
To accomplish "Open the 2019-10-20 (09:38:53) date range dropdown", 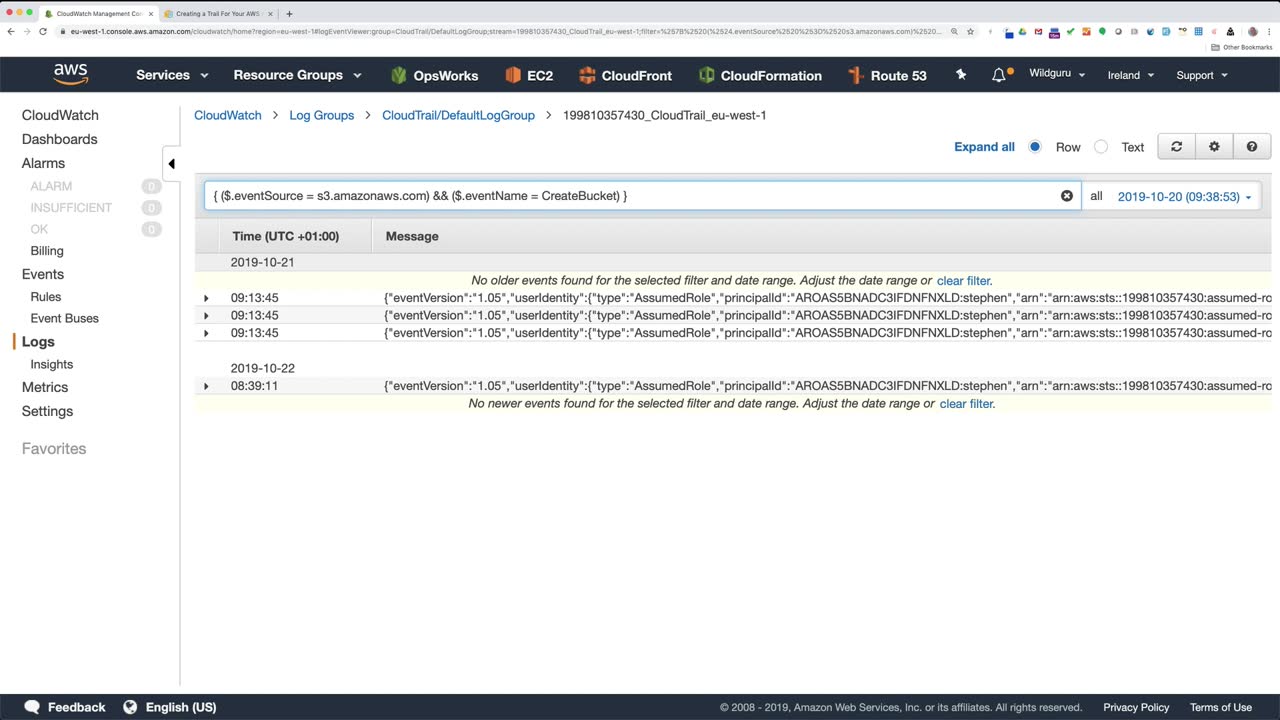I will pos(1184,197).
